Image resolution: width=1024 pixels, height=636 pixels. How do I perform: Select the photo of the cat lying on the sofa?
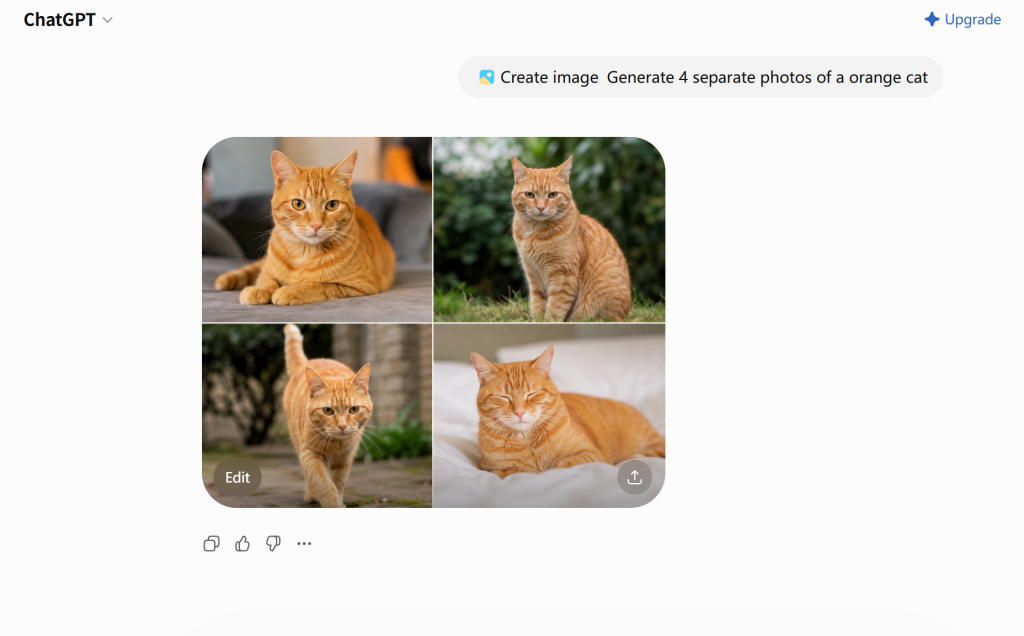[x=317, y=229]
